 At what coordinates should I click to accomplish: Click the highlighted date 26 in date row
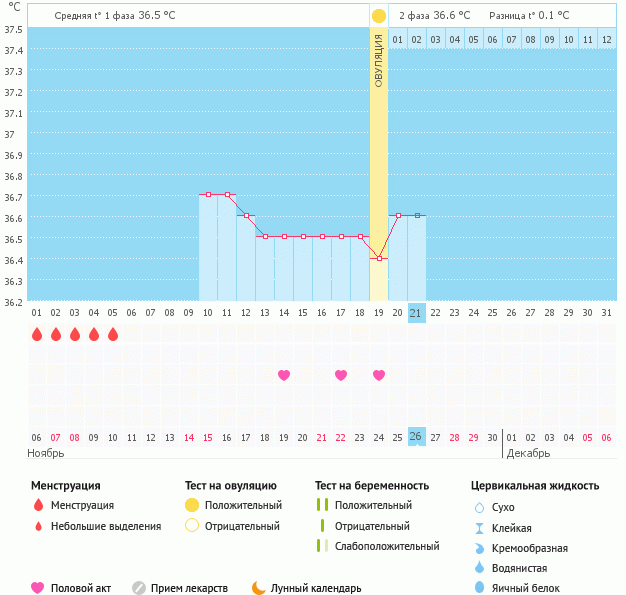click(x=417, y=437)
